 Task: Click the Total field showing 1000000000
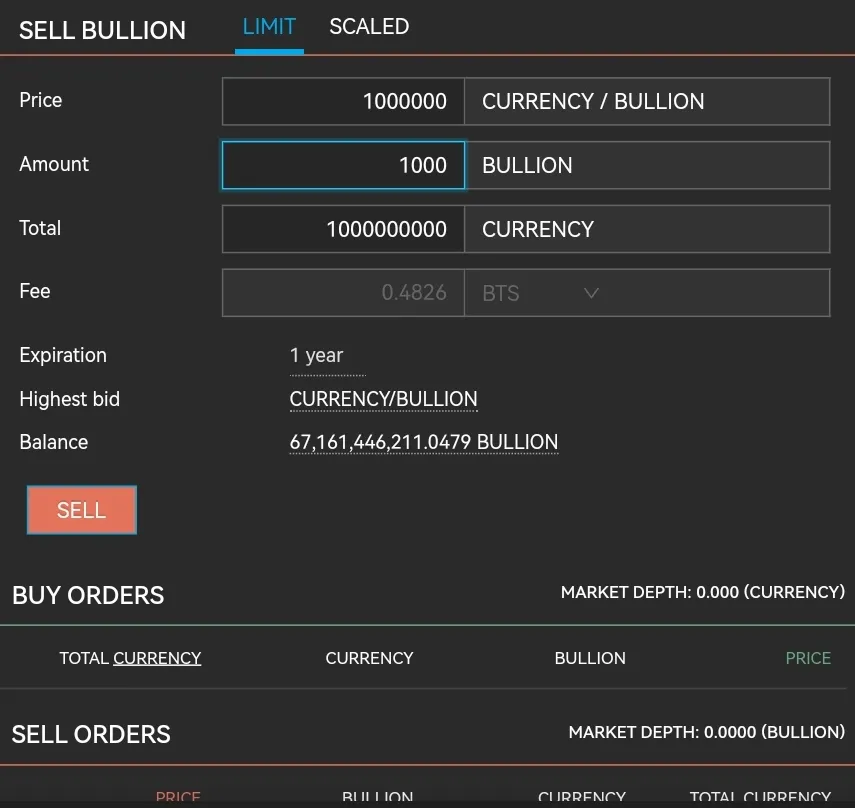pyautogui.click(x=343, y=229)
